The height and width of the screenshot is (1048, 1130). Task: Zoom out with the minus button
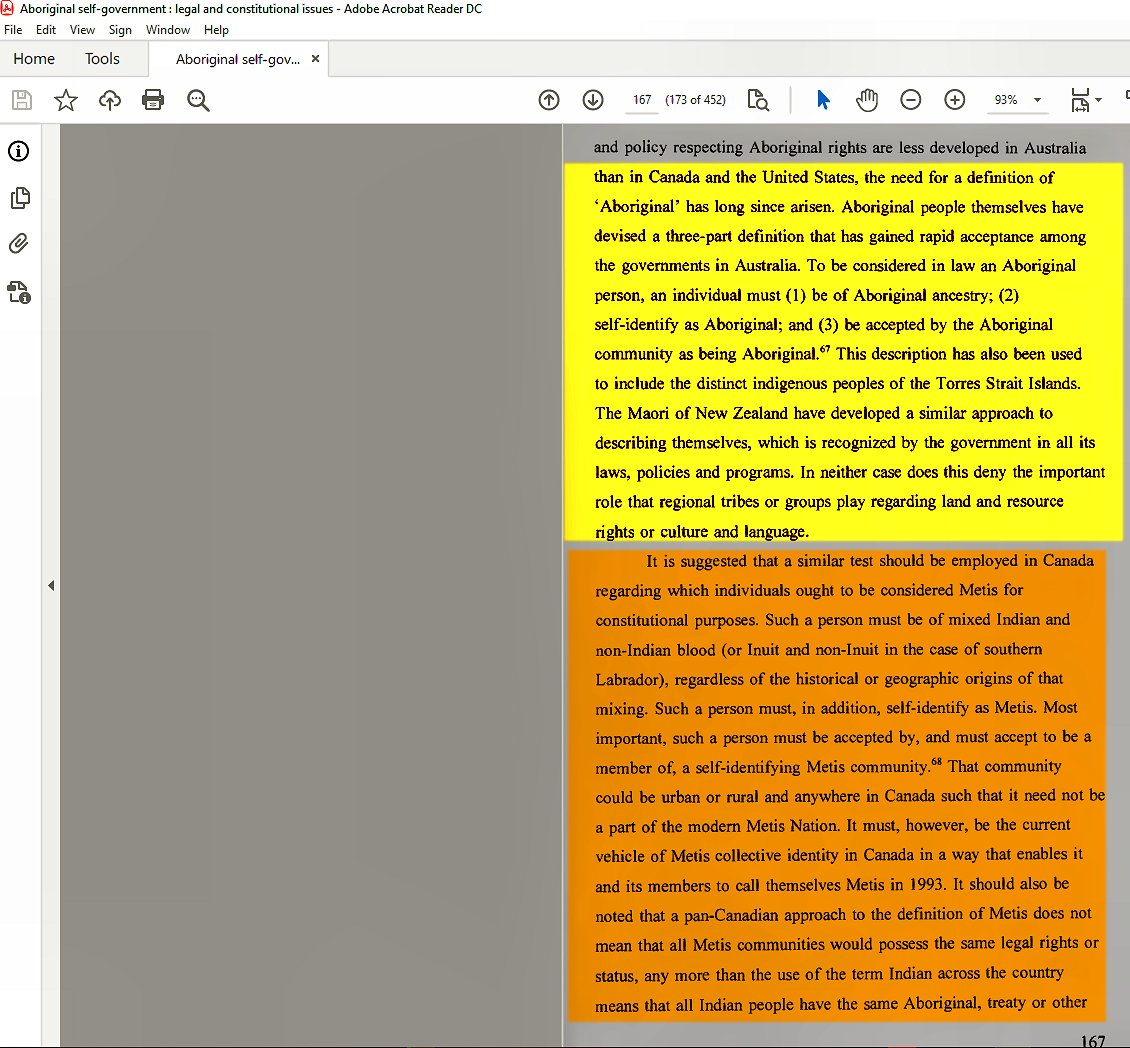click(x=911, y=99)
